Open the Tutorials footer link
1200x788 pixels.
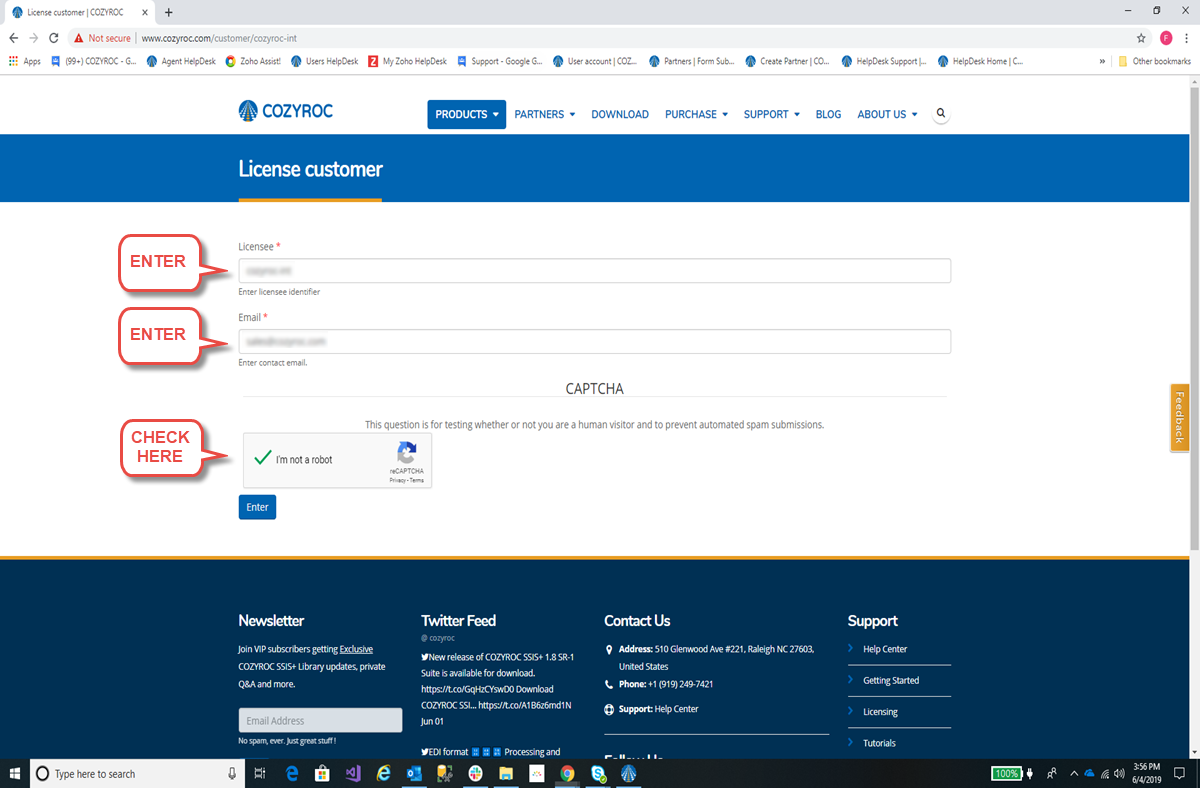pos(879,743)
